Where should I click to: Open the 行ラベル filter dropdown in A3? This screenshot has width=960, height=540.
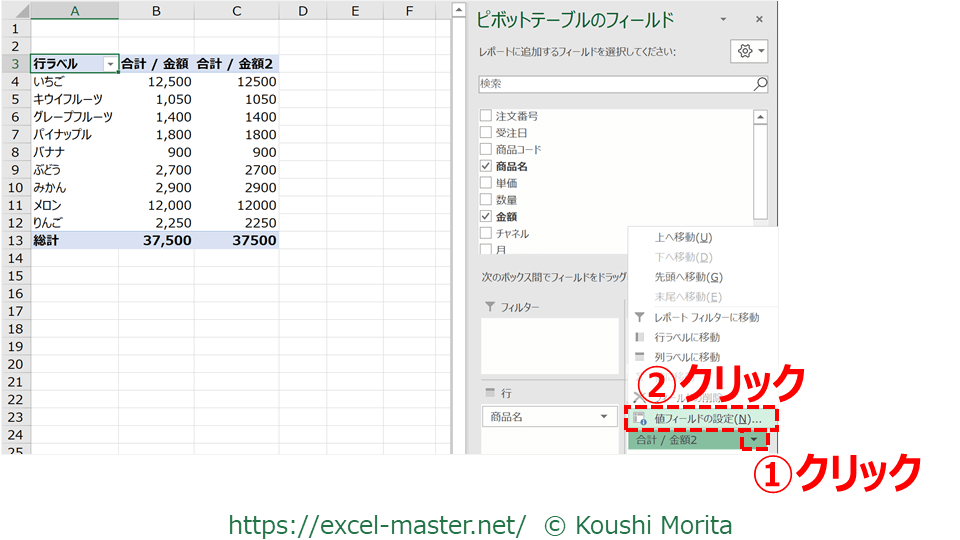click(x=110, y=64)
